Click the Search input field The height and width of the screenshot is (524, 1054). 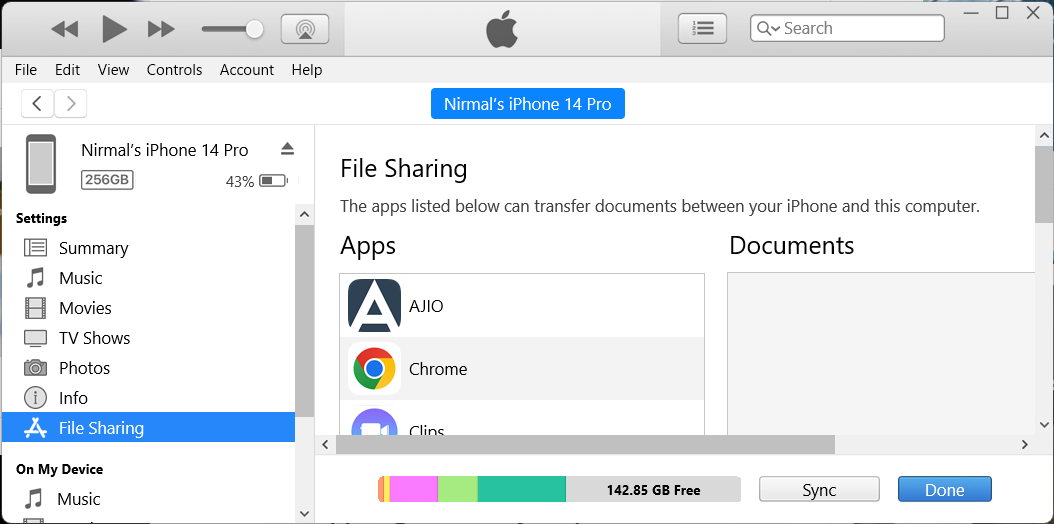click(x=847, y=28)
